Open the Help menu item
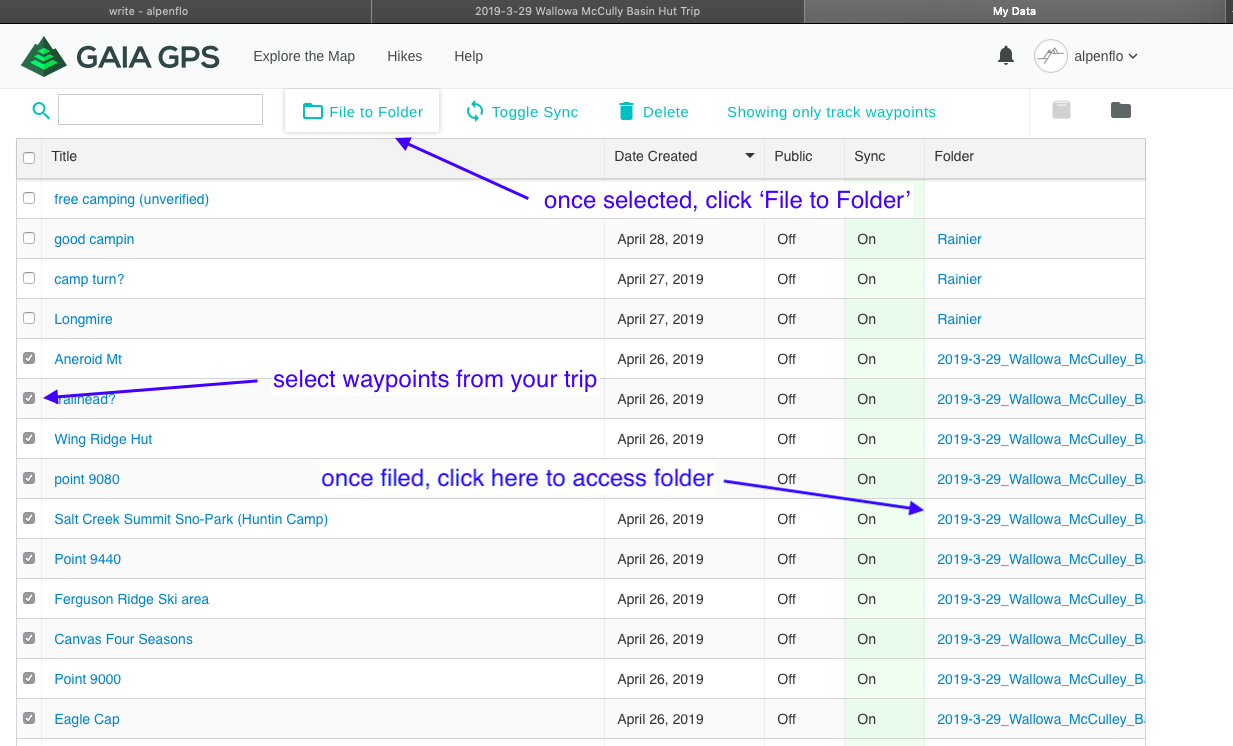 pos(468,56)
